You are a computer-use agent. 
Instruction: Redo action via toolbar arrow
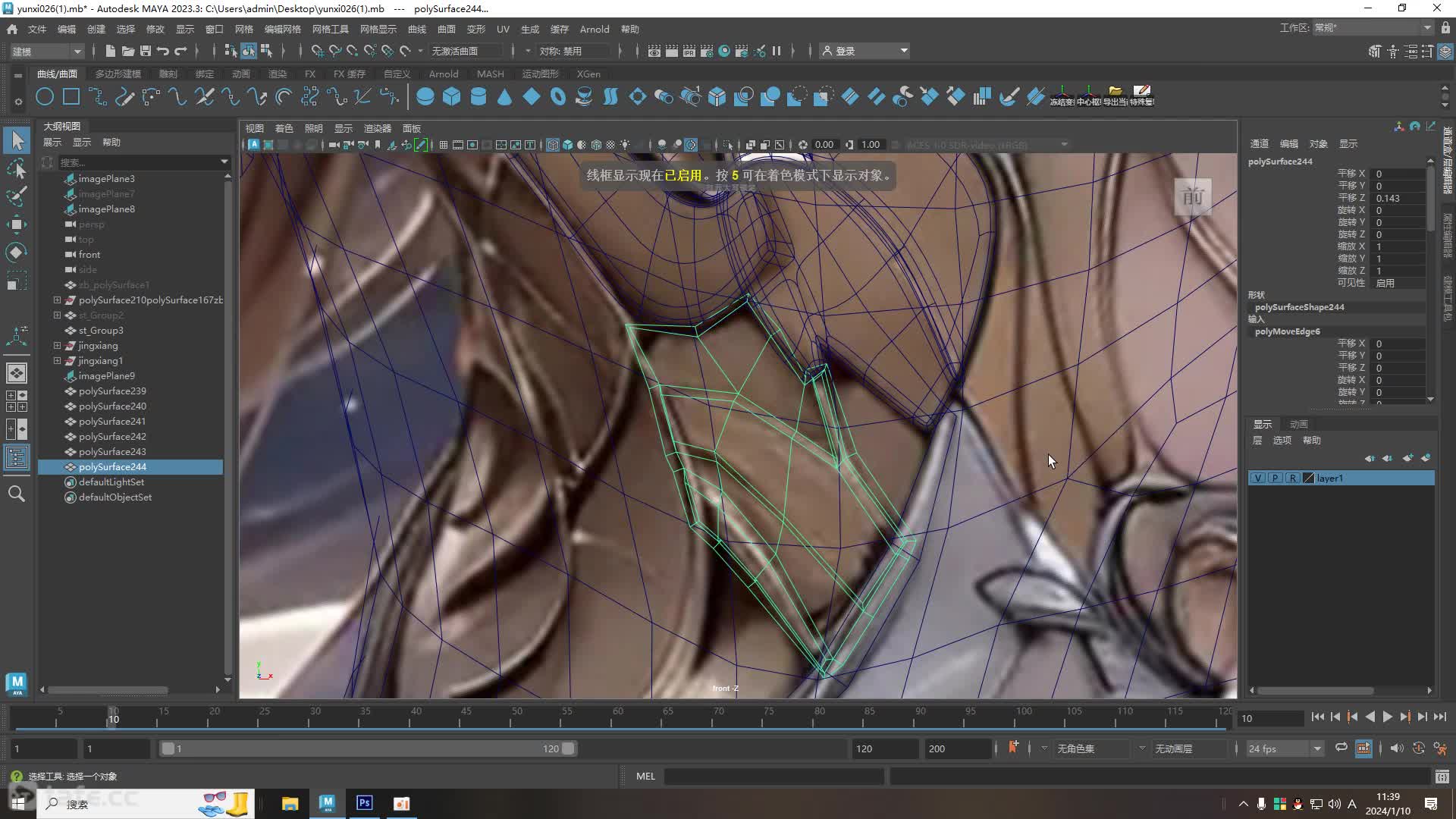[x=180, y=51]
